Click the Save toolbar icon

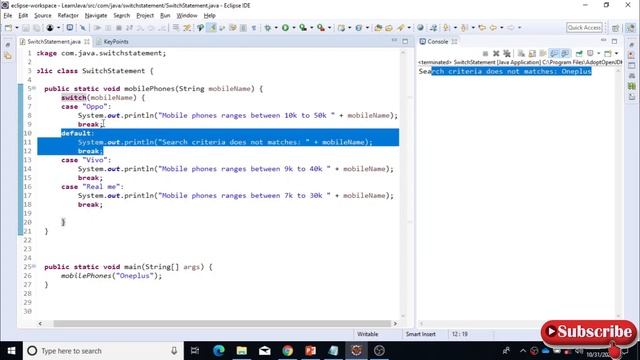26,28
